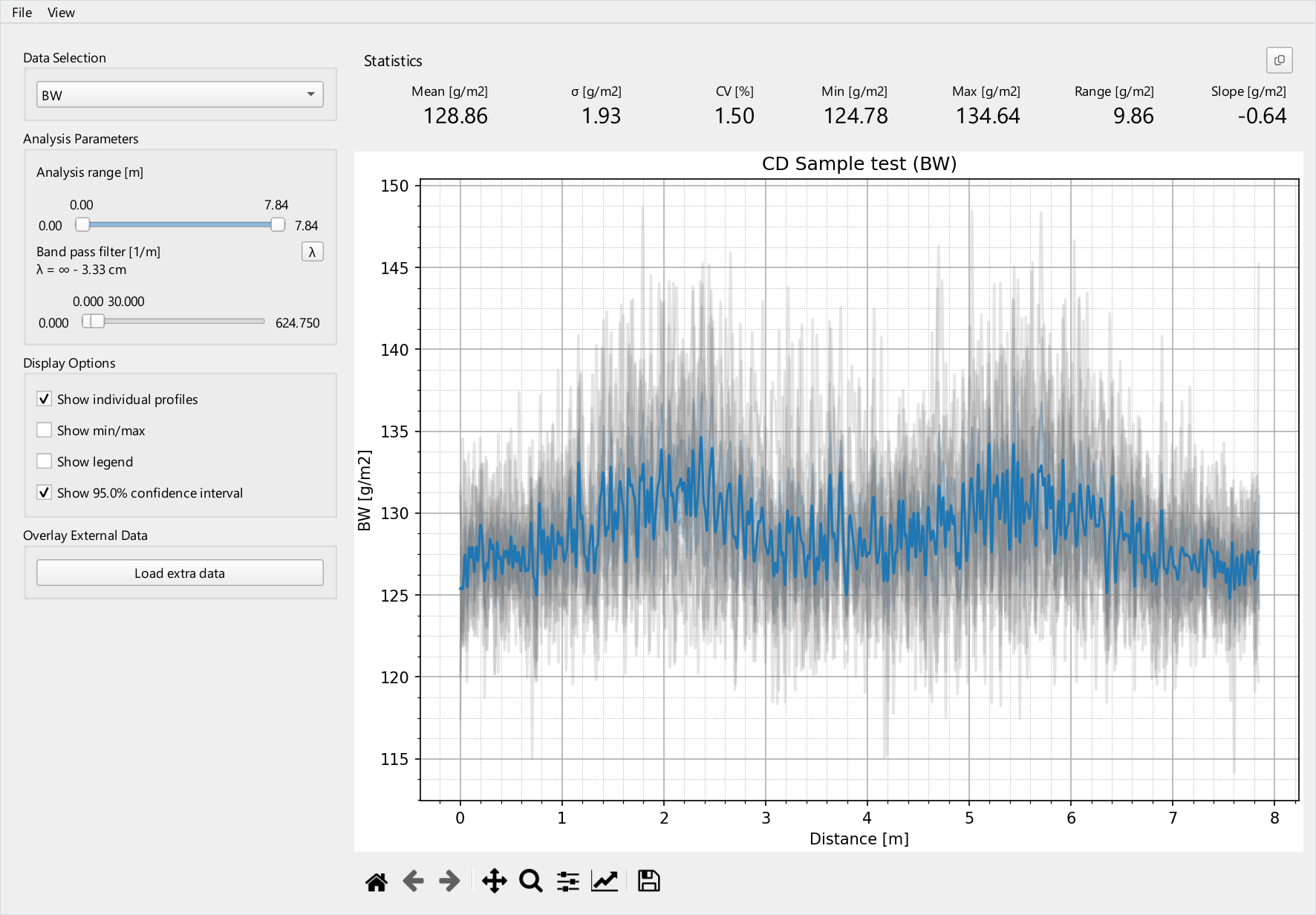This screenshot has width=1316, height=915.
Task: Click the Mean value 128.86
Action: 455,116
